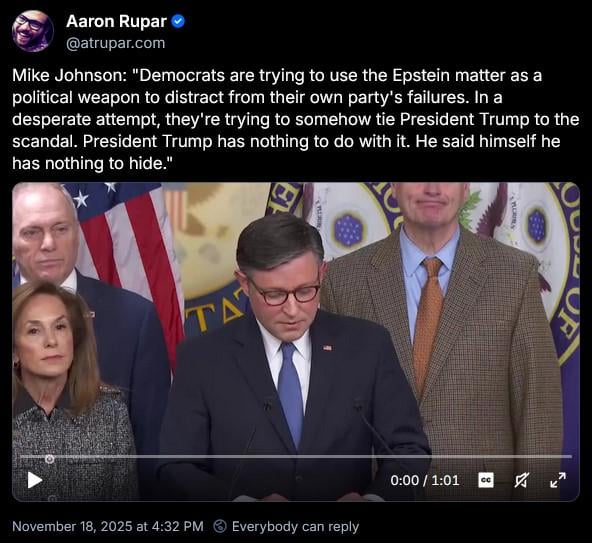Click the blue verified checkmark badge
Viewport: 592px width, 543px height.
(178, 22)
